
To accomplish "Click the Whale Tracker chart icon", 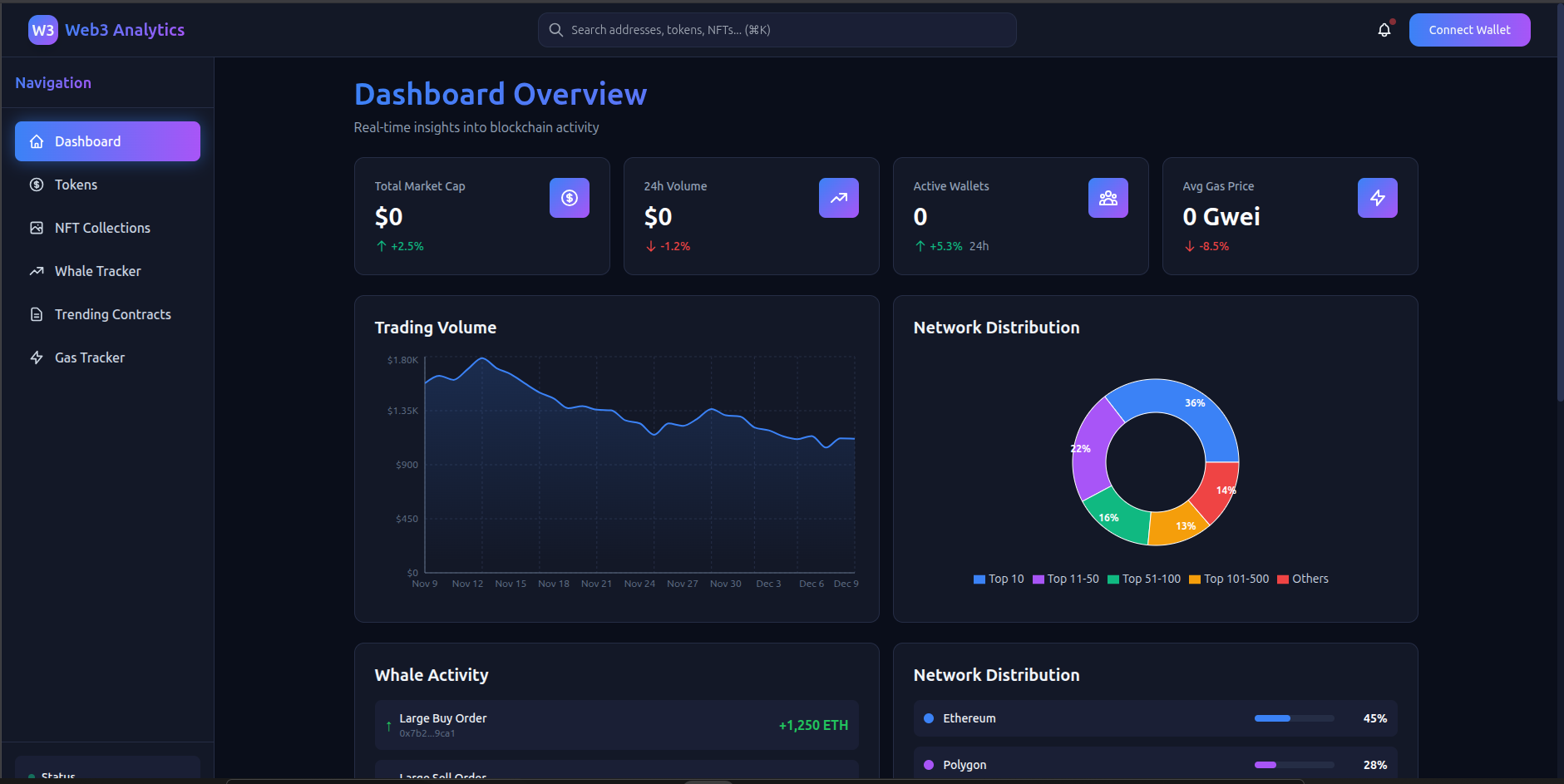I will [x=37, y=271].
